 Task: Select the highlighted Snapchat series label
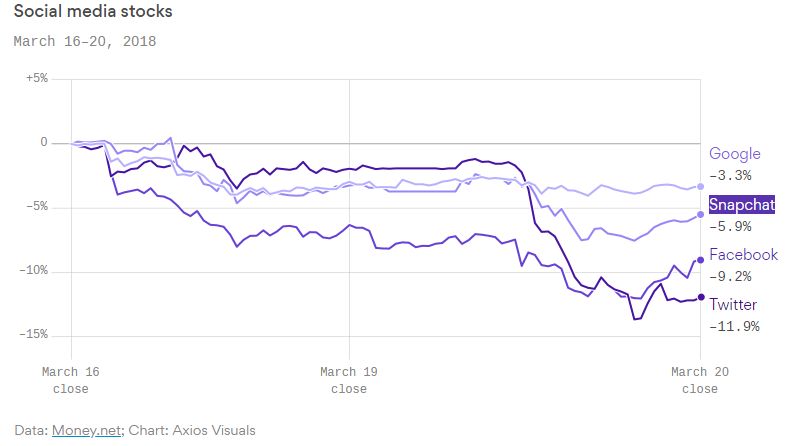click(743, 204)
